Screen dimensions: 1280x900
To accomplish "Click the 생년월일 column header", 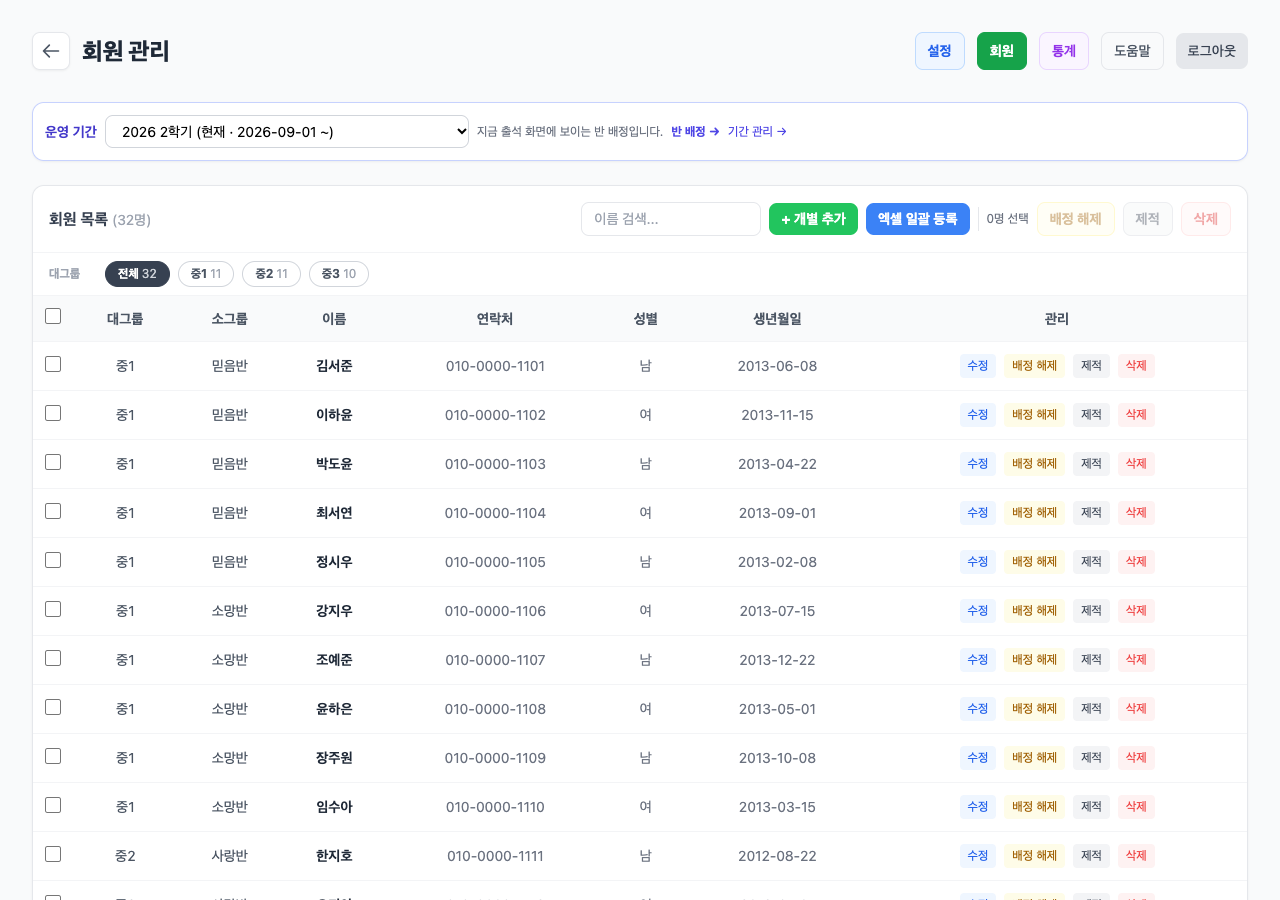I will 777,319.
